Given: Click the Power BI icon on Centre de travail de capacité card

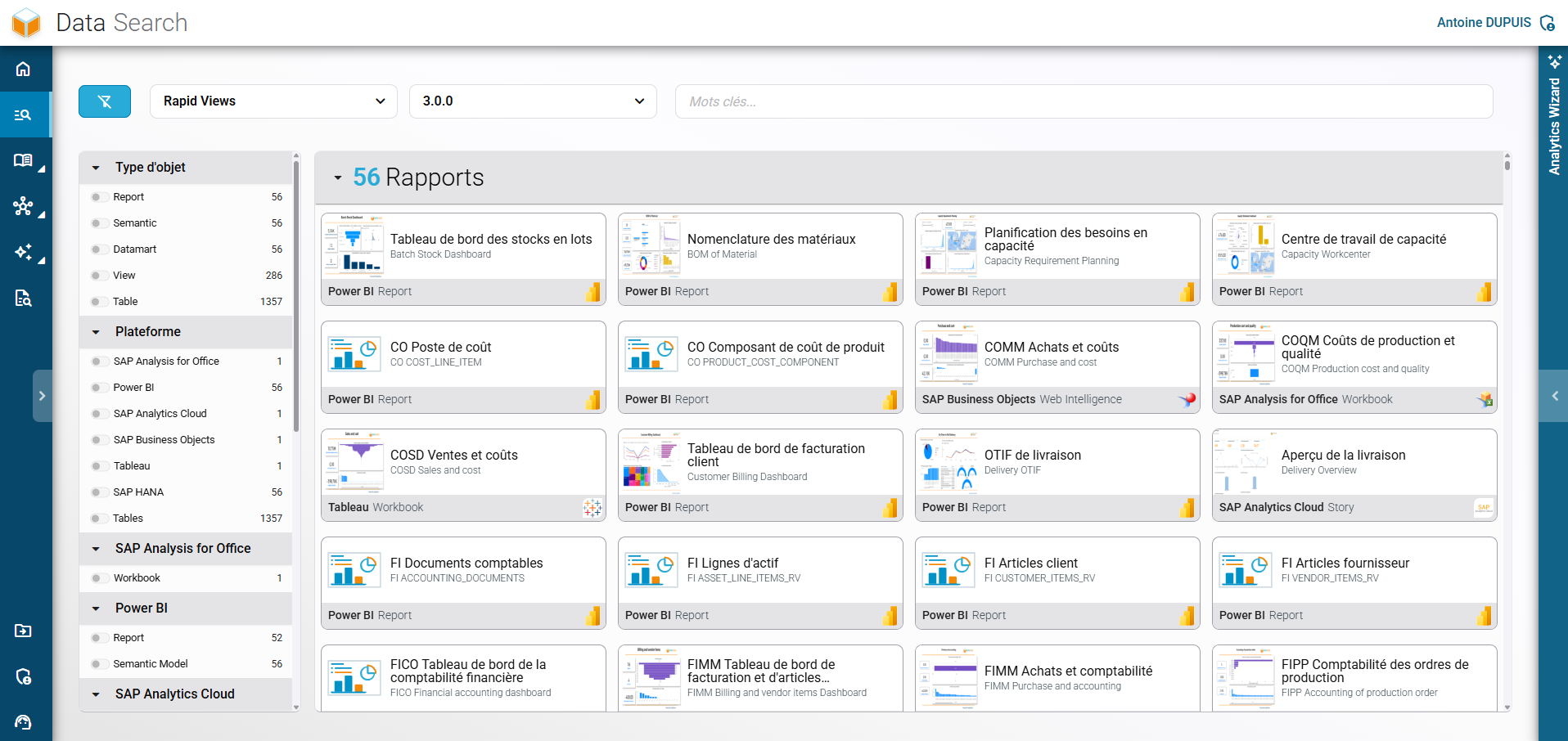Looking at the screenshot, I should 1485,292.
